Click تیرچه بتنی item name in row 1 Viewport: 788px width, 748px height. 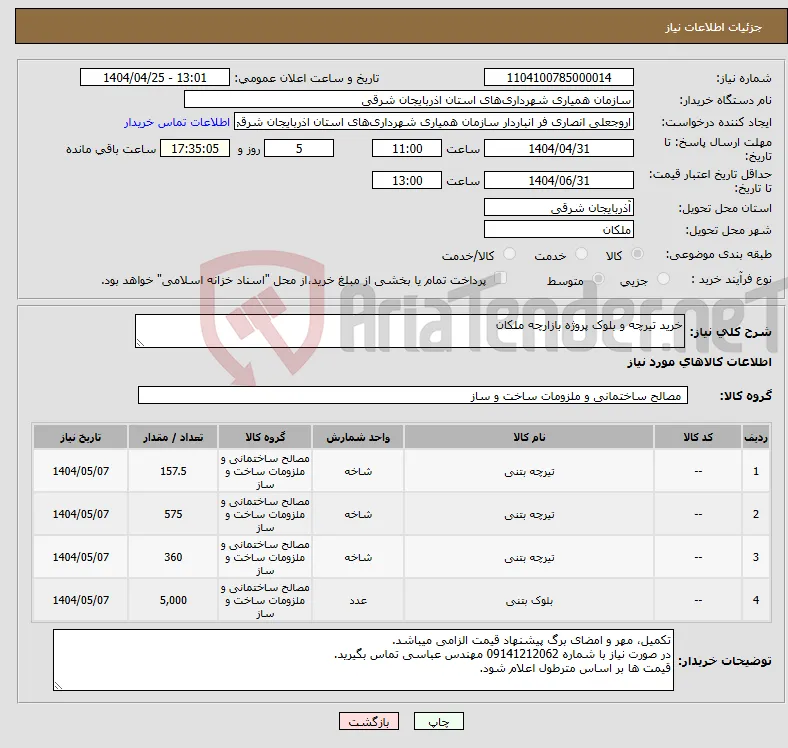(529, 471)
